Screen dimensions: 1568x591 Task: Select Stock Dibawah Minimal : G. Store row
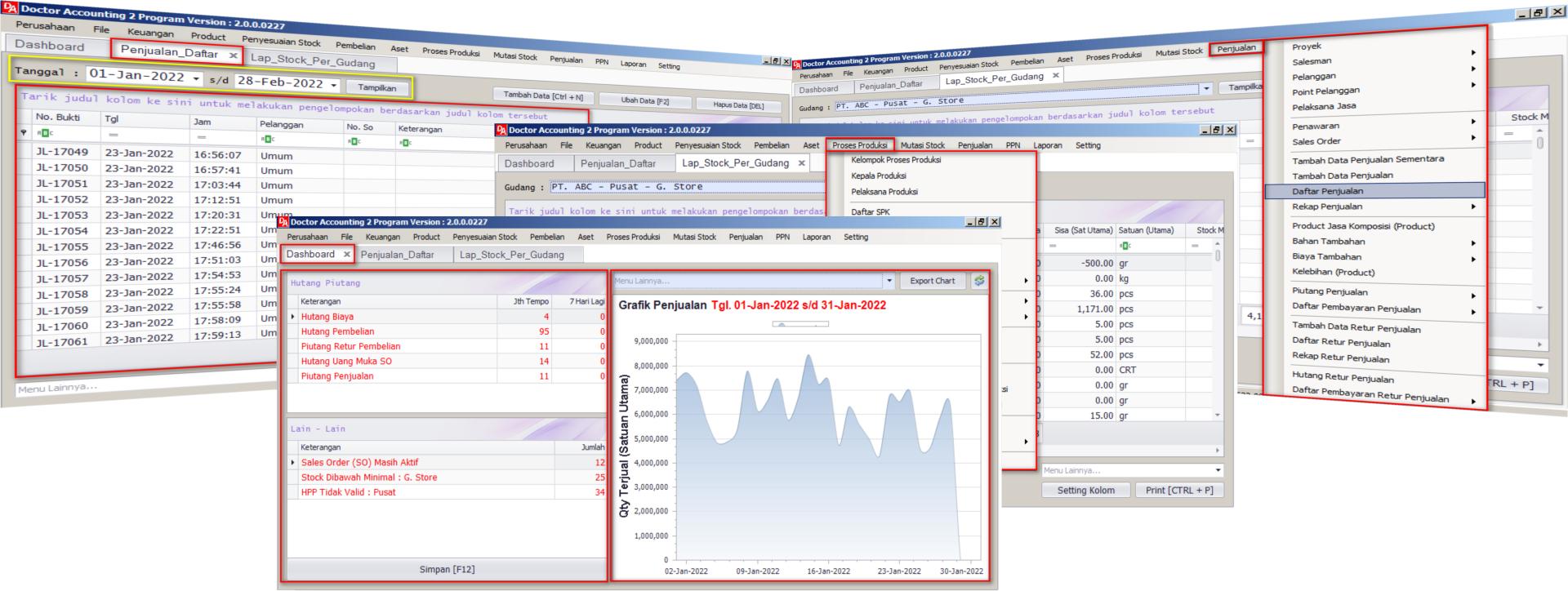(448, 478)
